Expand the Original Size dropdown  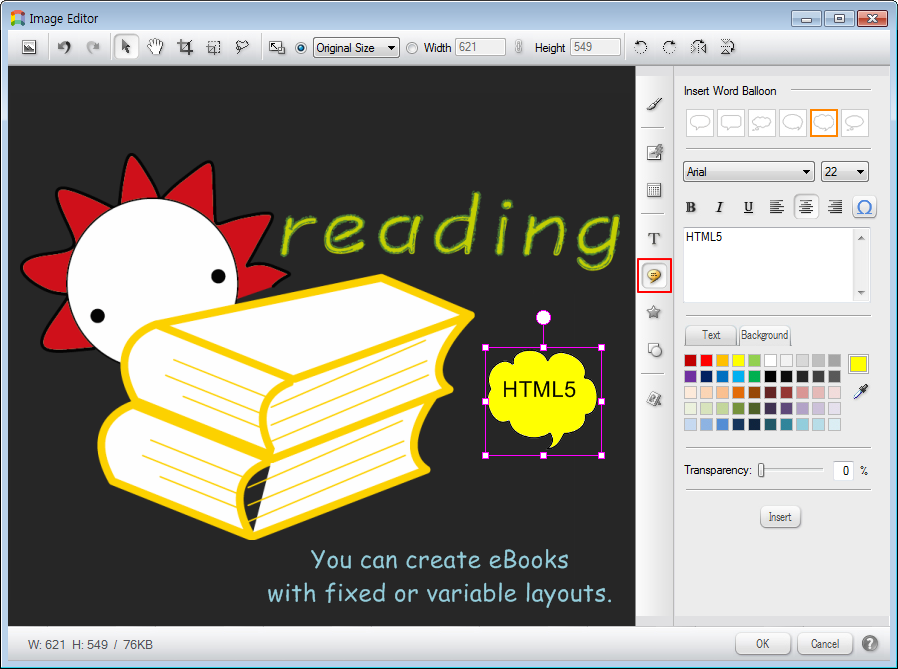click(356, 47)
